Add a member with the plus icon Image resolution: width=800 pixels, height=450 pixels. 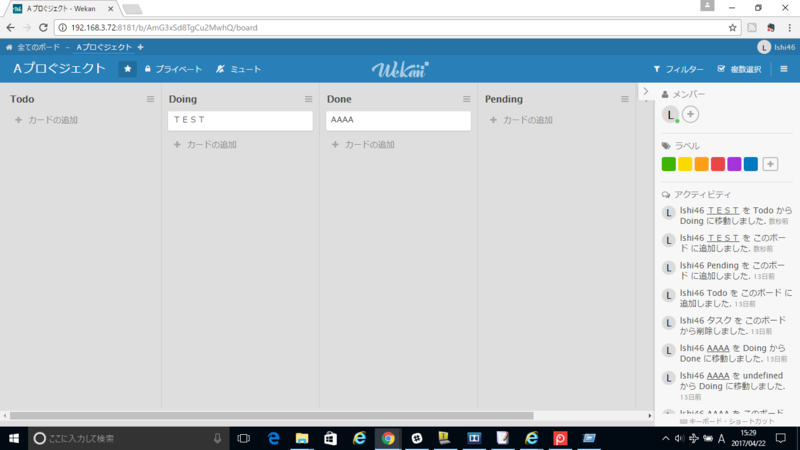point(690,114)
